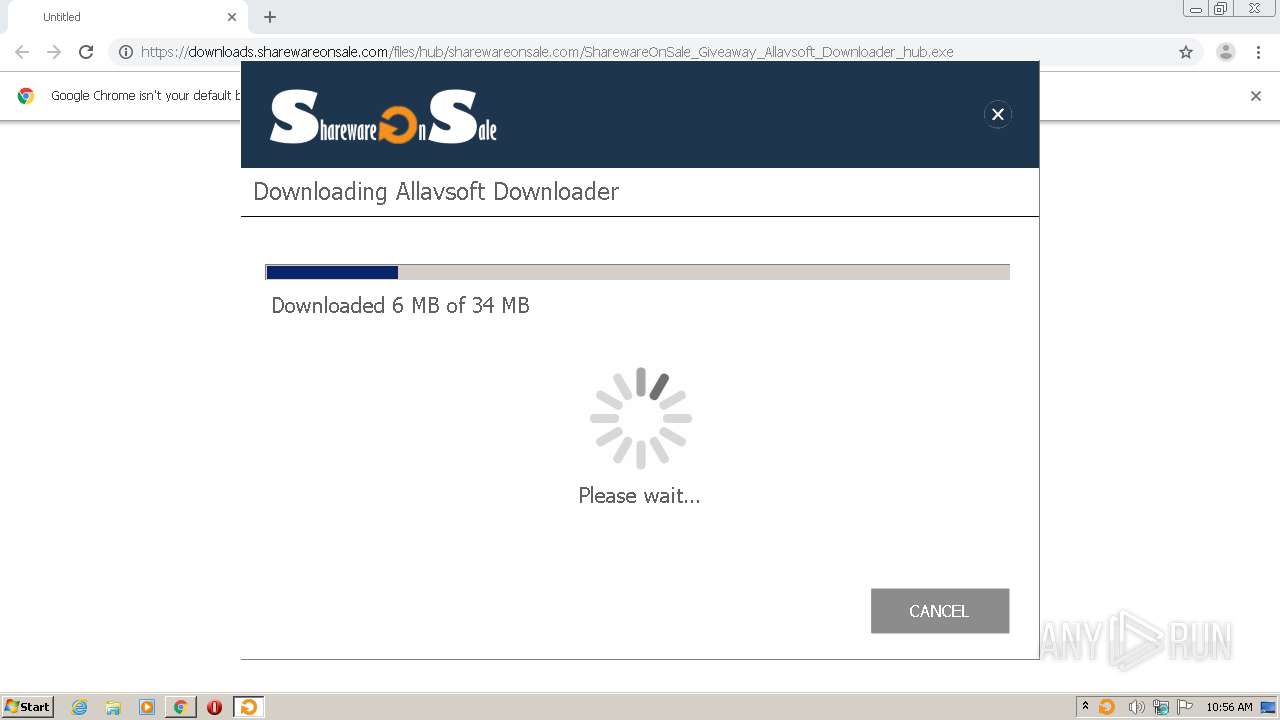Open the Chrome three-dot menu

(1258, 52)
